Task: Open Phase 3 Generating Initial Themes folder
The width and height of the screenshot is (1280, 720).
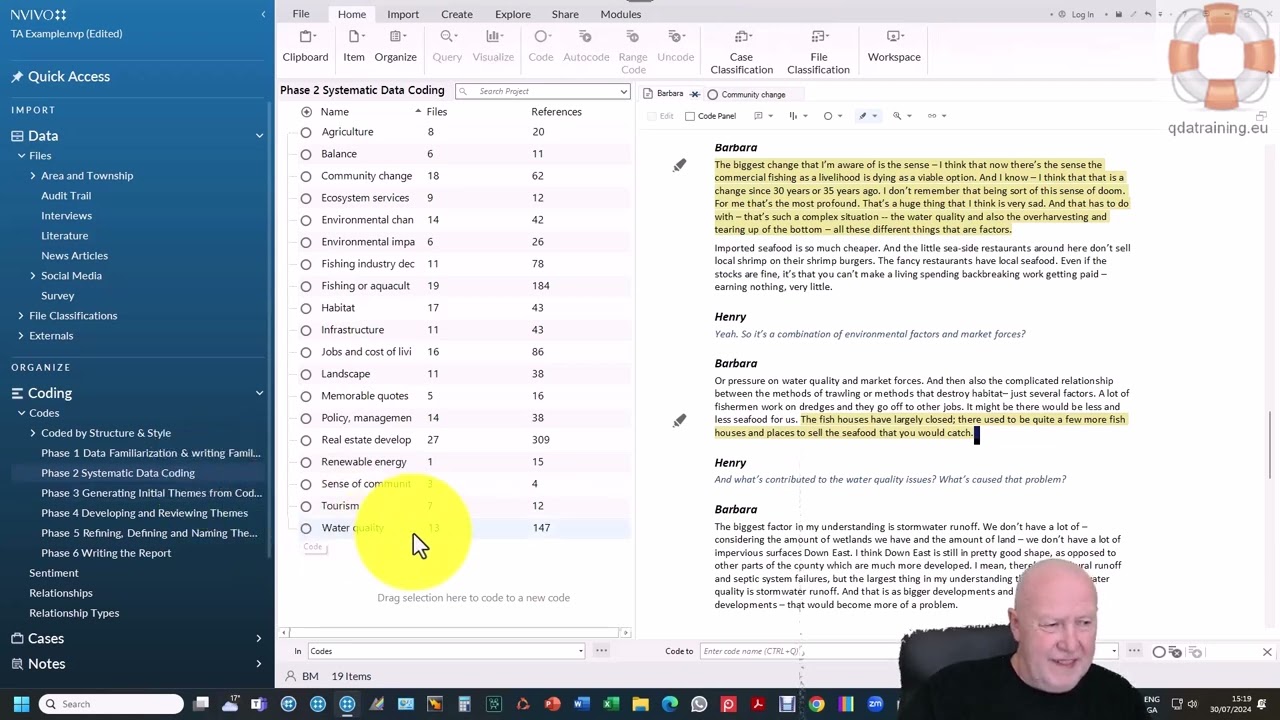Action: (151, 493)
